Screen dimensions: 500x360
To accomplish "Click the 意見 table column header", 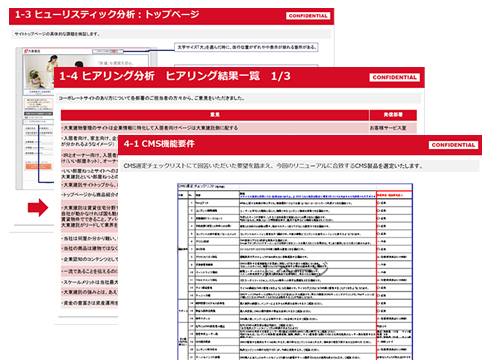I will pos(215,115).
